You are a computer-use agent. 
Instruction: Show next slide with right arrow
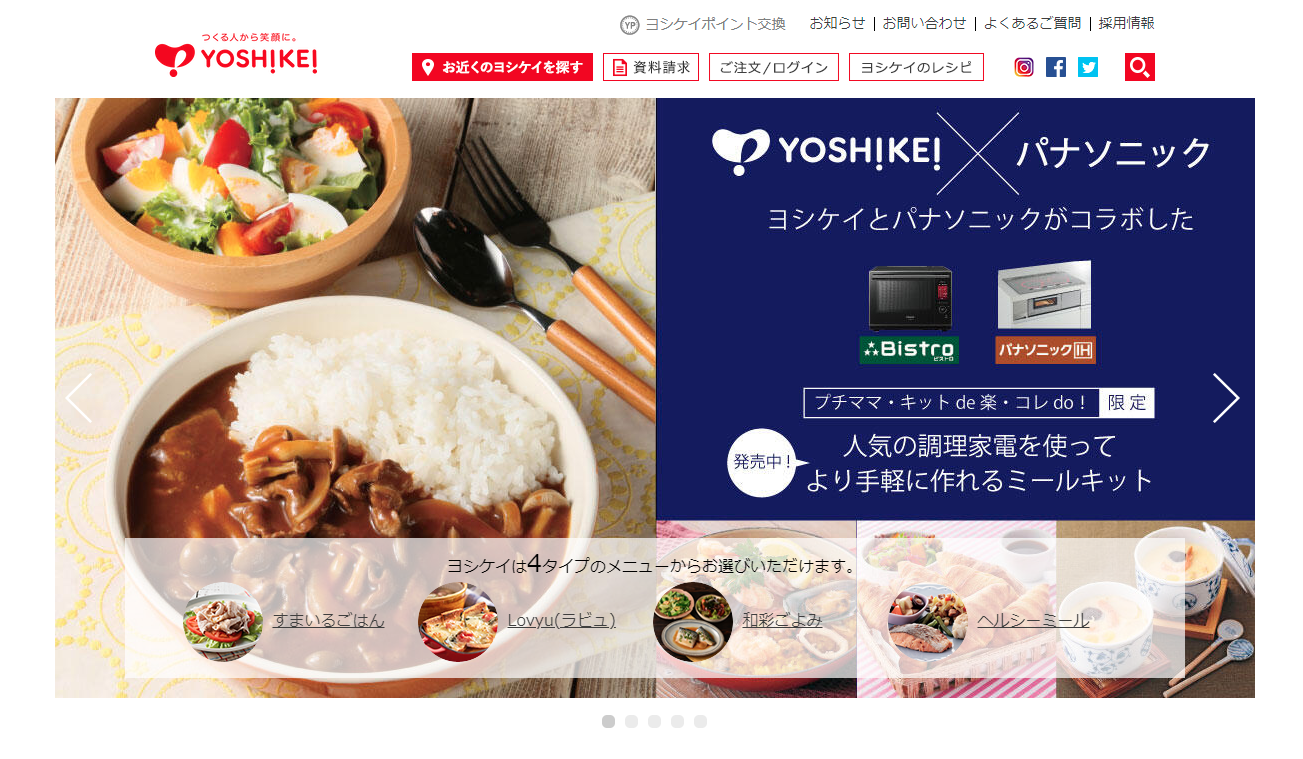1226,398
